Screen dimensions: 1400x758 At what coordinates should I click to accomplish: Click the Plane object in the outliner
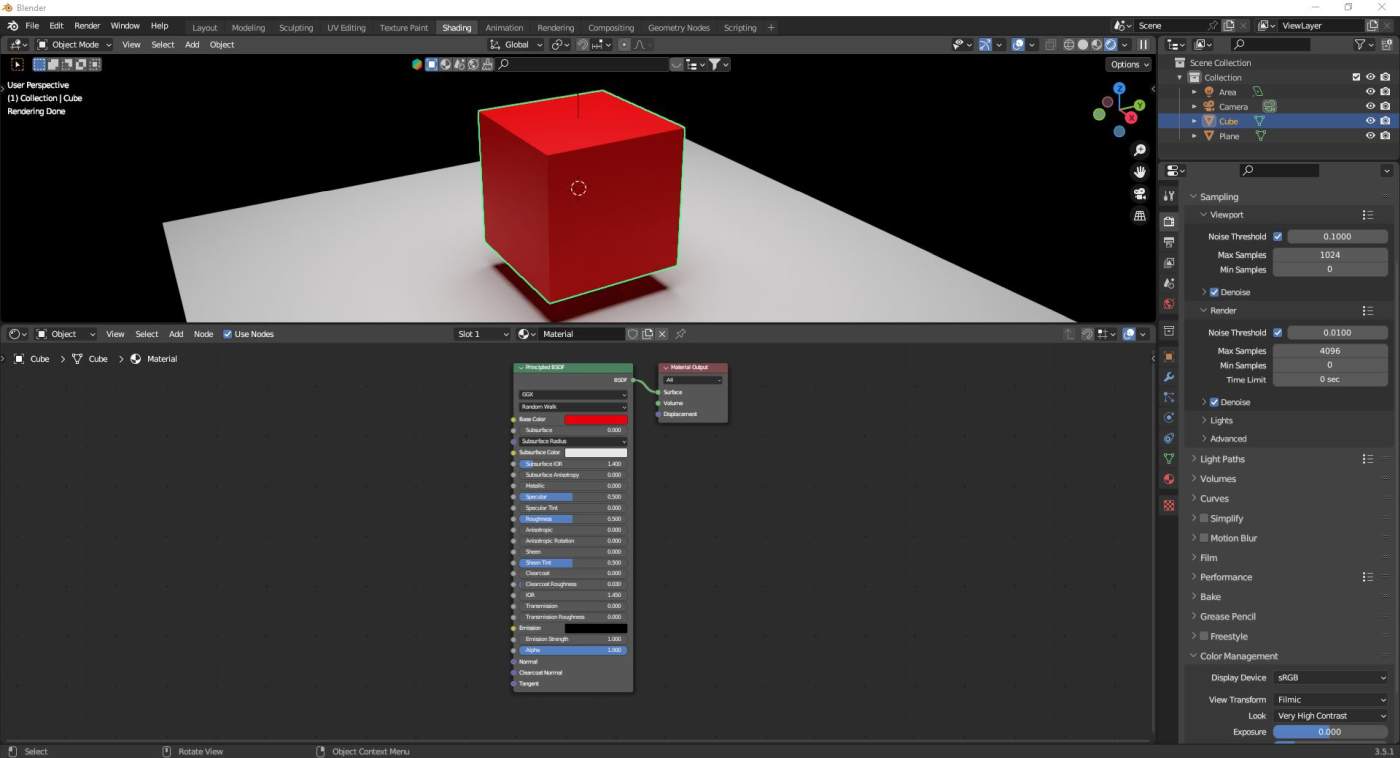[x=1229, y=135]
